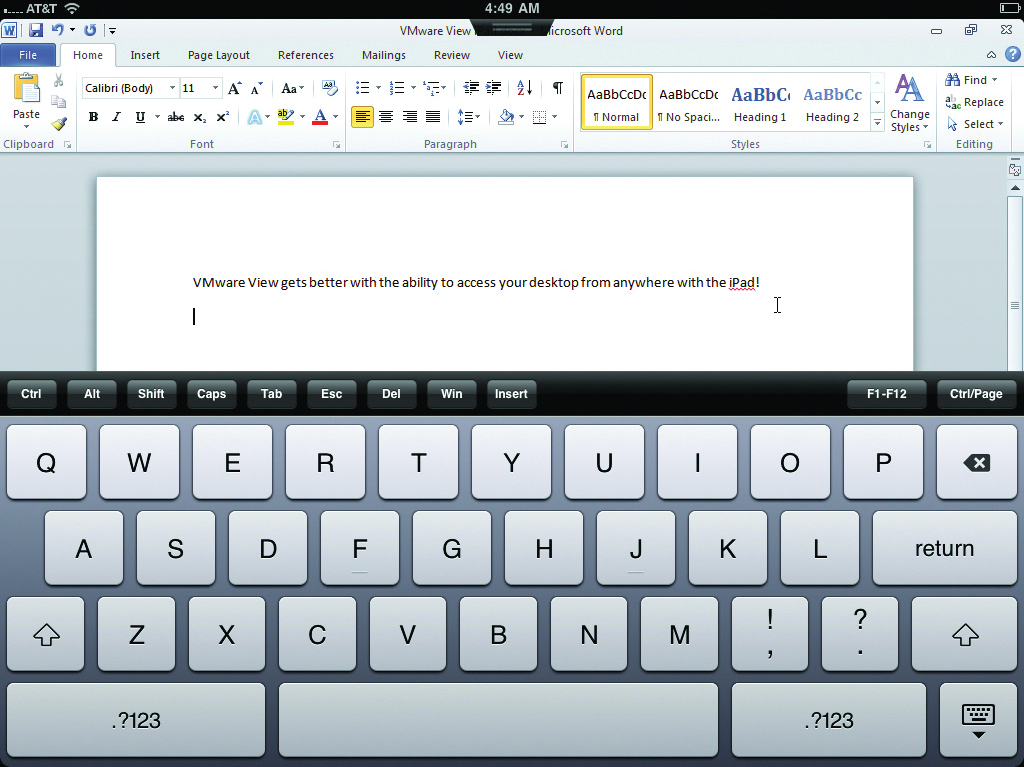Toggle Show/Hide paragraph marks
The height and width of the screenshot is (767, 1024).
(557, 88)
